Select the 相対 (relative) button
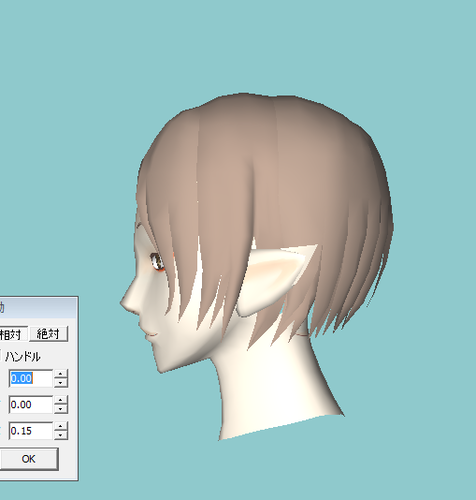Screen dimensions: 476x500 (x=13, y=334)
